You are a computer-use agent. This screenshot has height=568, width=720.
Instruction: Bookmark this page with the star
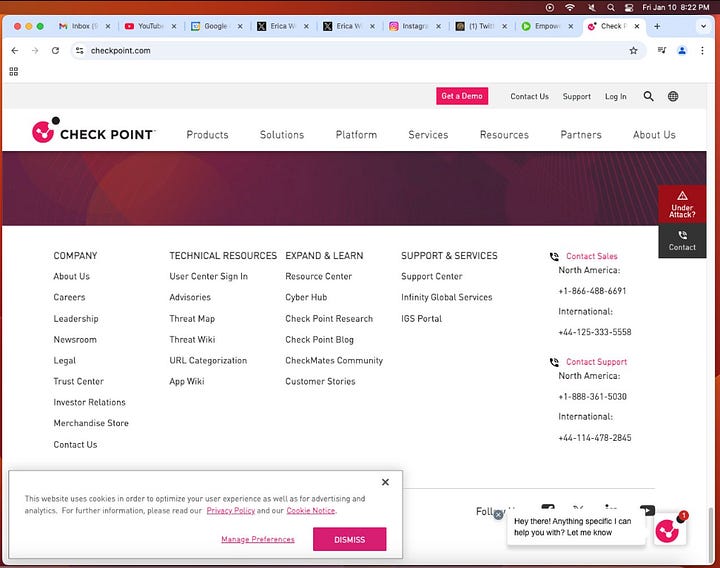point(633,51)
